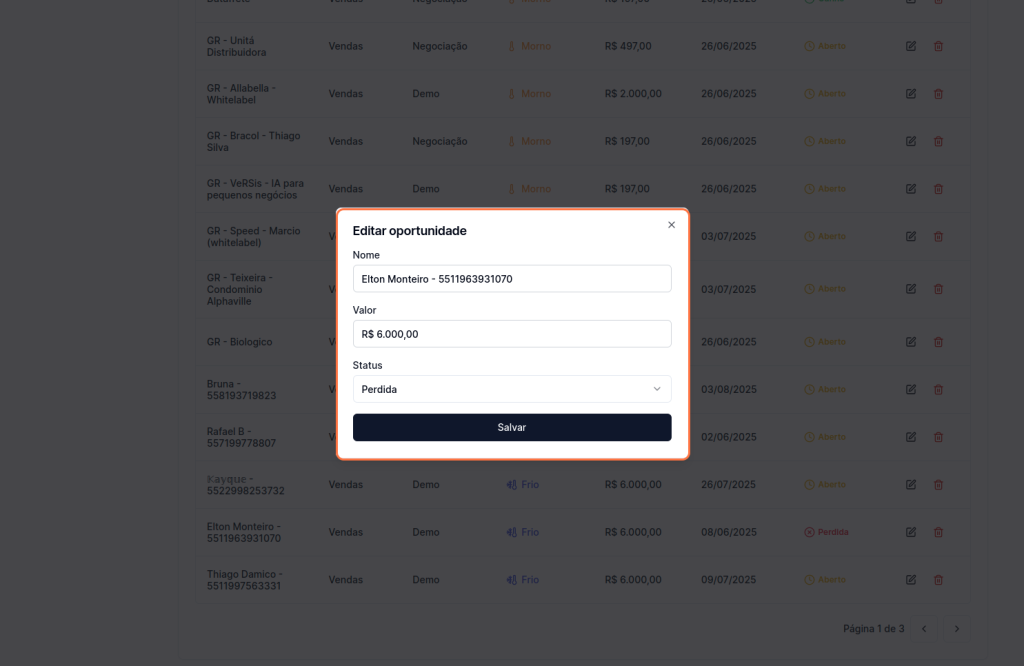Click the Valor input field
The height and width of the screenshot is (666, 1024).
512,334
